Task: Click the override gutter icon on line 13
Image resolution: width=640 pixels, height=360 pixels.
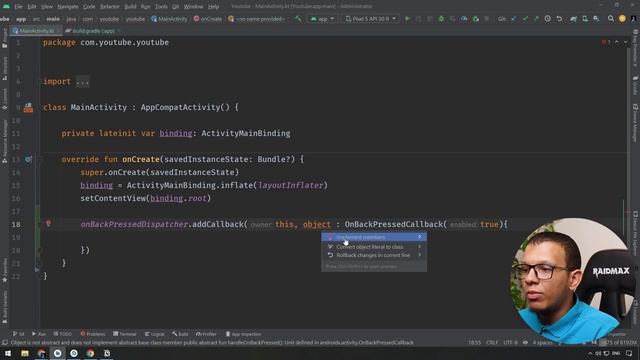Action: point(28,159)
